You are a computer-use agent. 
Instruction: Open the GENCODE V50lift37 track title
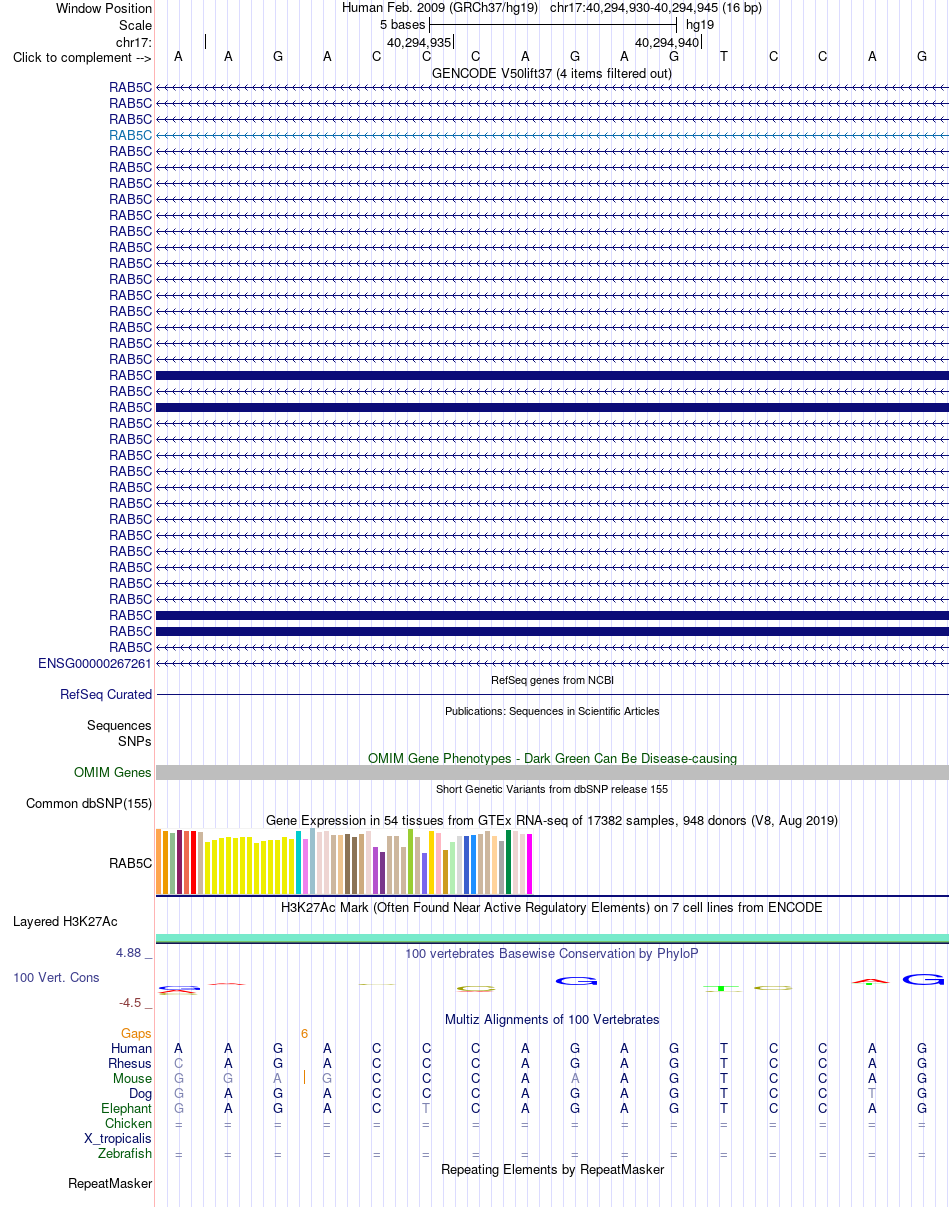tap(552, 73)
